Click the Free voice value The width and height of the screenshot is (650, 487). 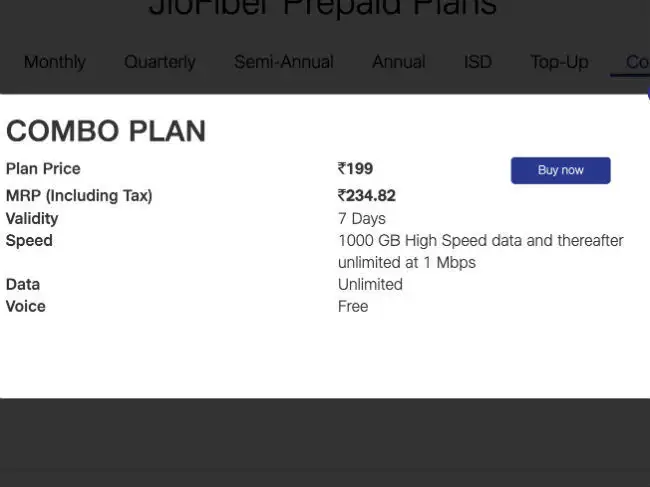(x=353, y=306)
